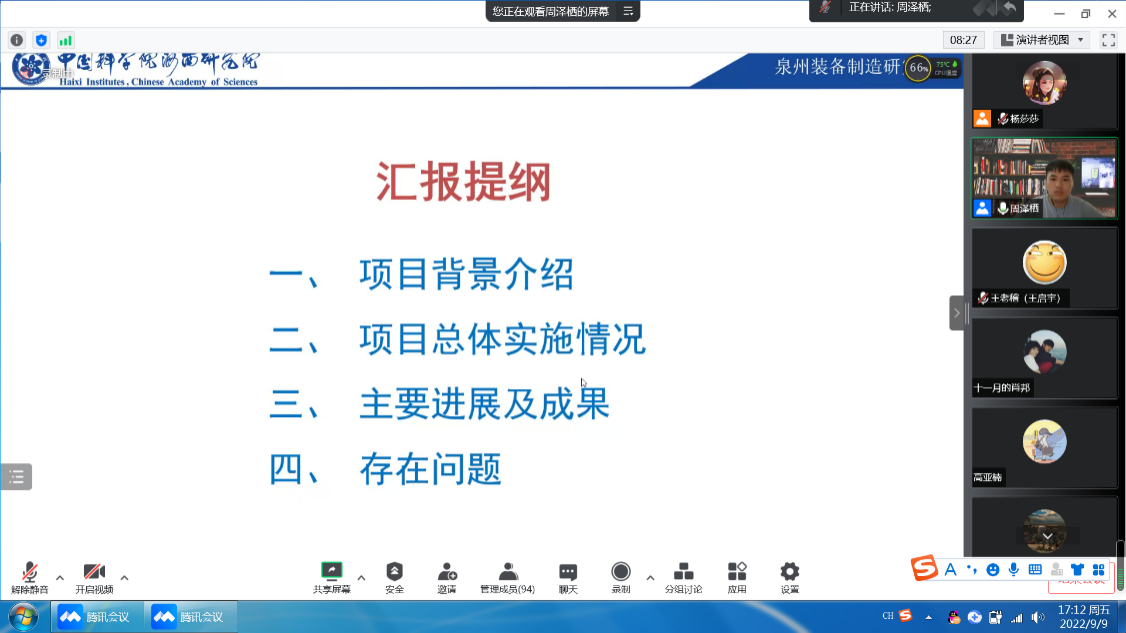
Task: Open 分组讨论 breakout rooms
Action: point(684,577)
